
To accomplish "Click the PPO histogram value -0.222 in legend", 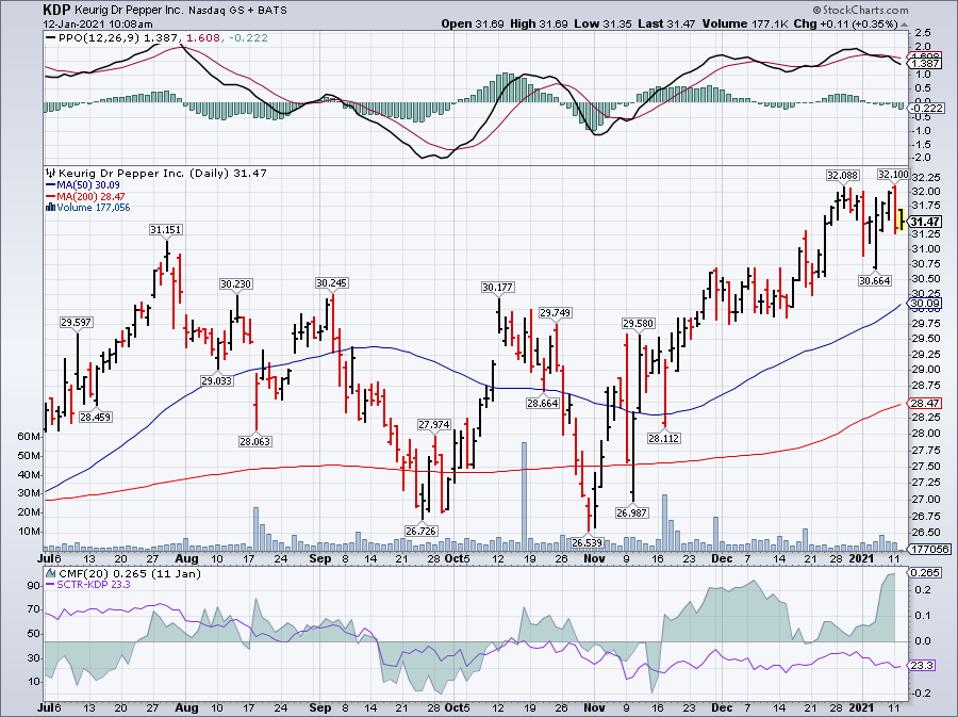I will coord(249,38).
